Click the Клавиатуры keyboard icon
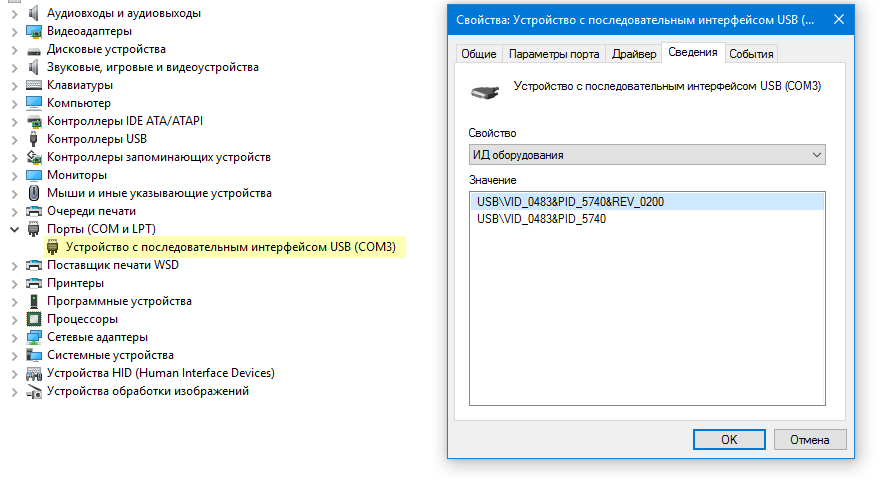888x502 pixels. (x=34, y=85)
